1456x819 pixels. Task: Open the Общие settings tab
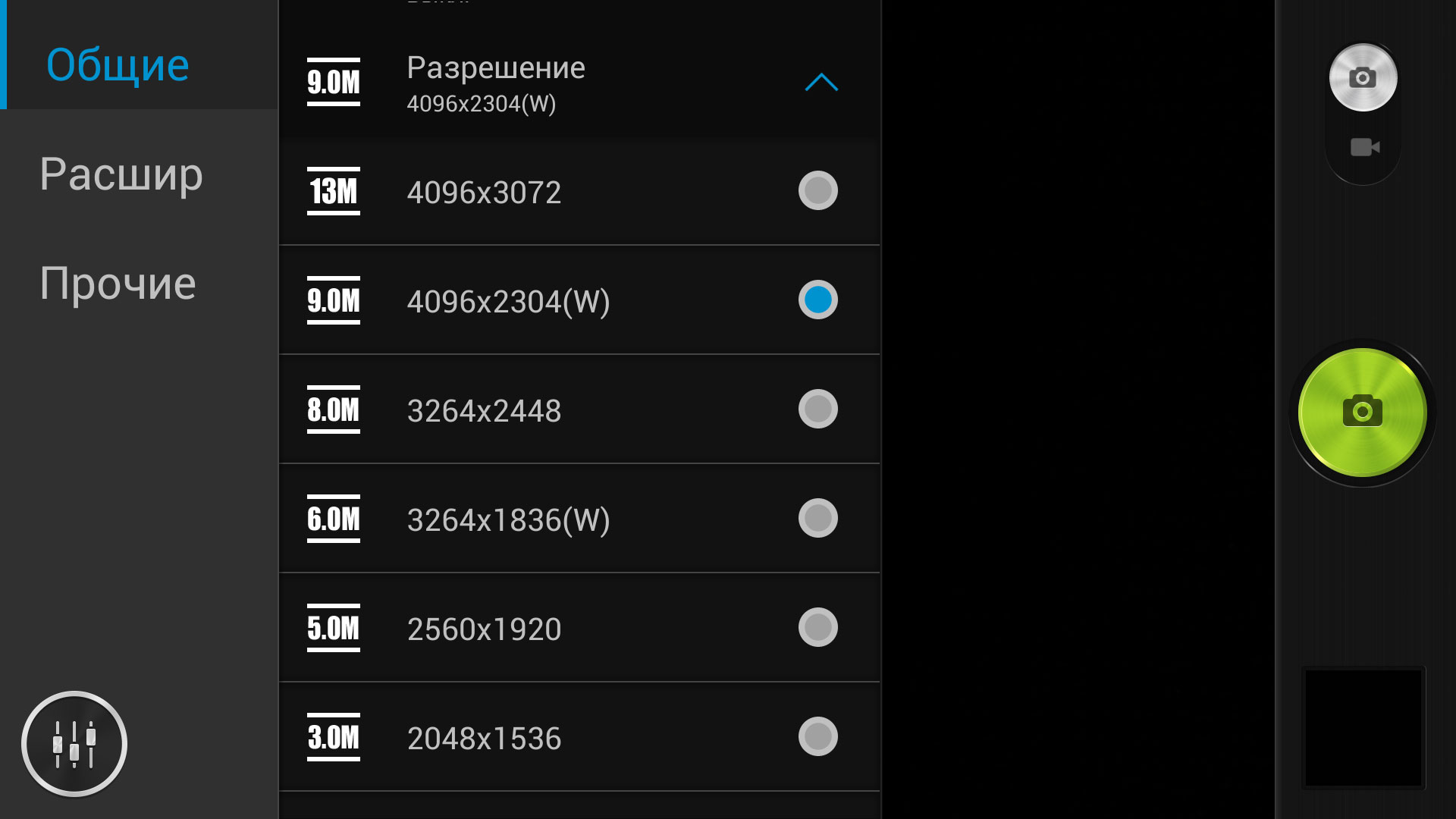coord(118,65)
